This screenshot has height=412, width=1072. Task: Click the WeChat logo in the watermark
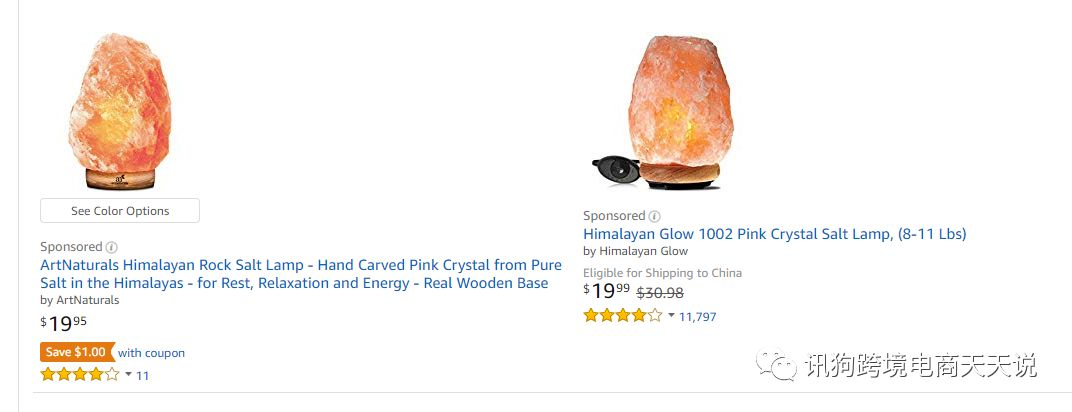[777, 365]
